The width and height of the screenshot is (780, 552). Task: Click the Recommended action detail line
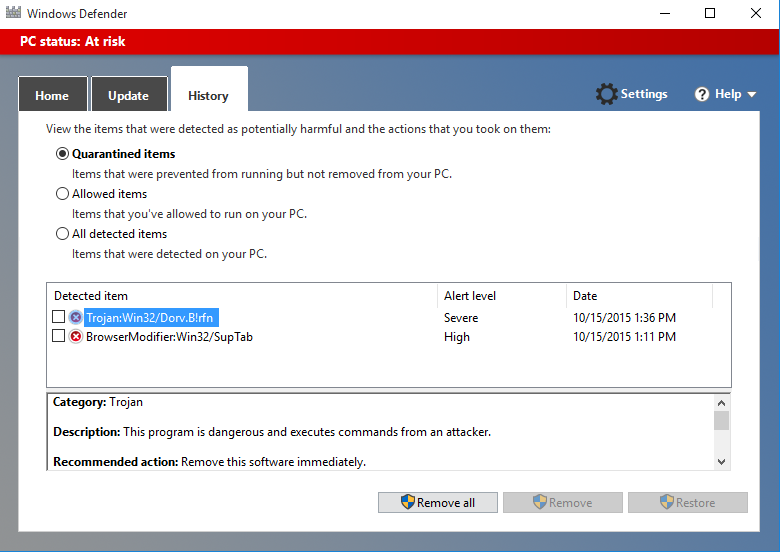pos(209,462)
